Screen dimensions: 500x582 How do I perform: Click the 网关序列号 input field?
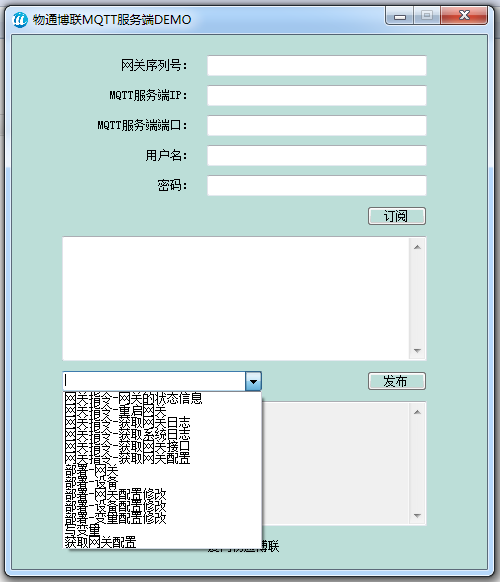(317, 66)
